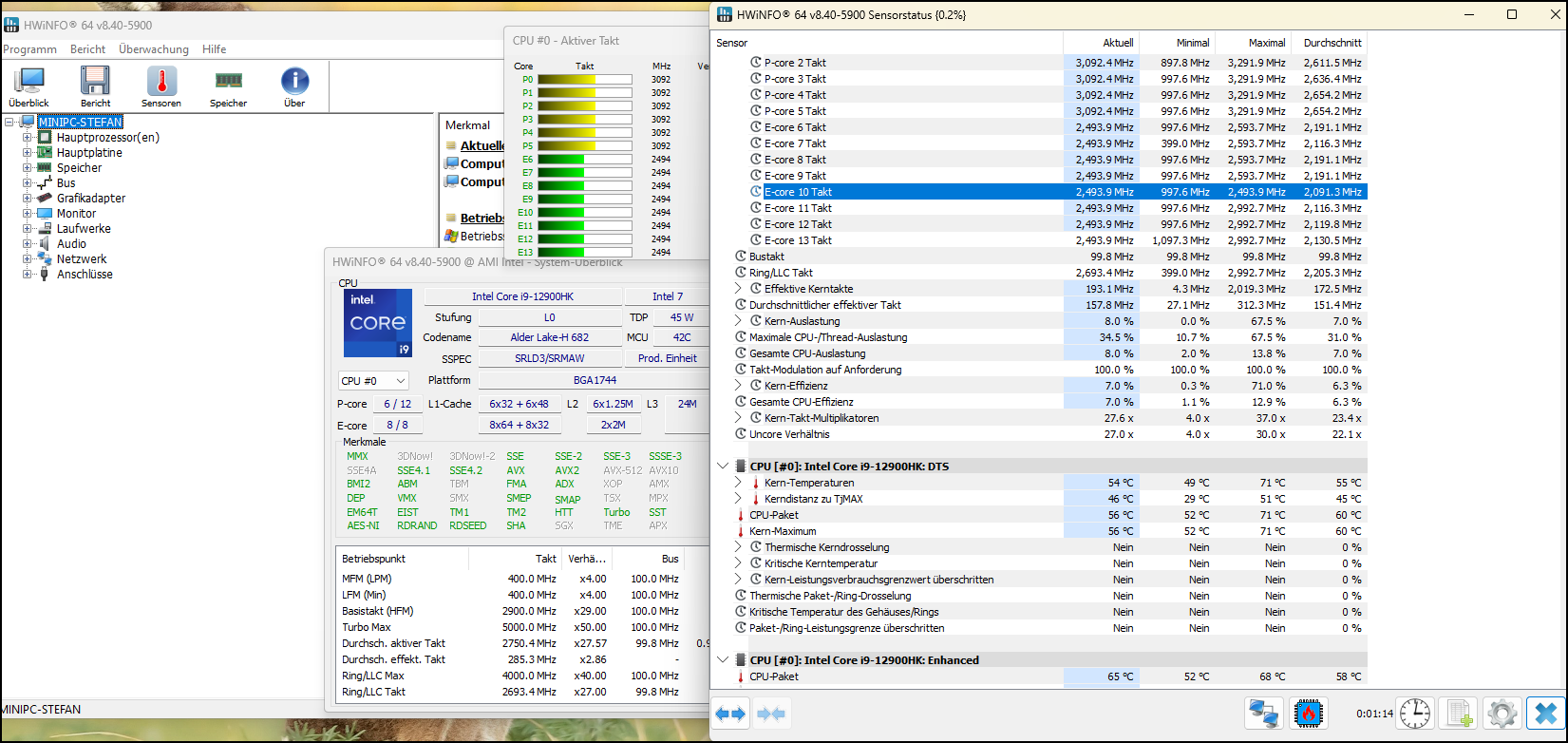Click the Hauptprozessor(en) chip icon in the tree
Viewport: 1568px width, 743px height.
click(45, 138)
